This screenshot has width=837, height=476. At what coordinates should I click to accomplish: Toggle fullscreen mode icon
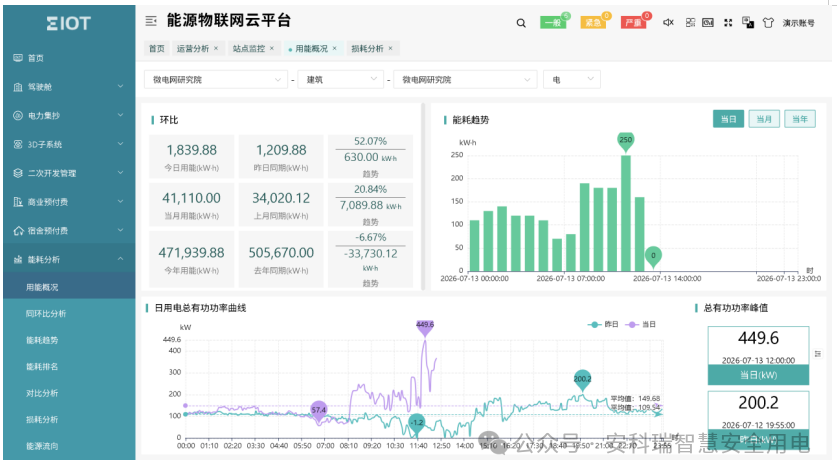(x=728, y=22)
